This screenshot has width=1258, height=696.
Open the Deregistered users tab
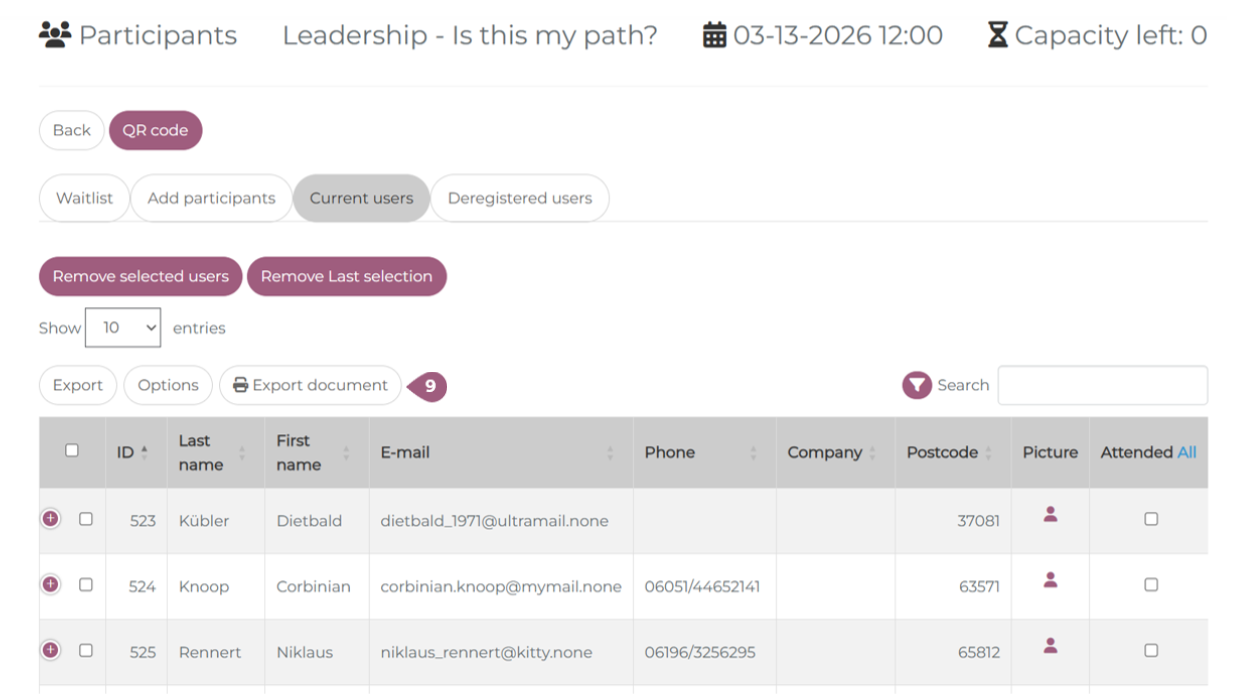(x=519, y=198)
